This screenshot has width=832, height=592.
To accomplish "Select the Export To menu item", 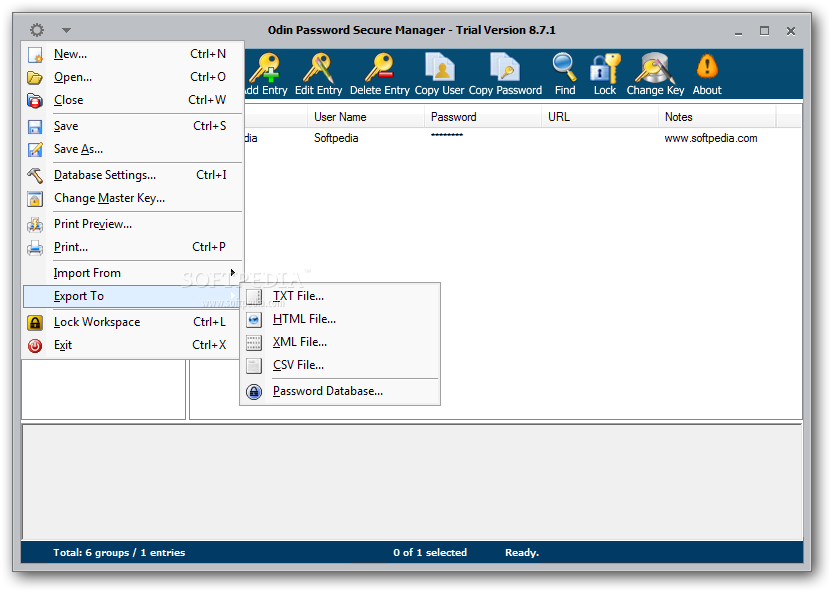I will click(x=133, y=297).
